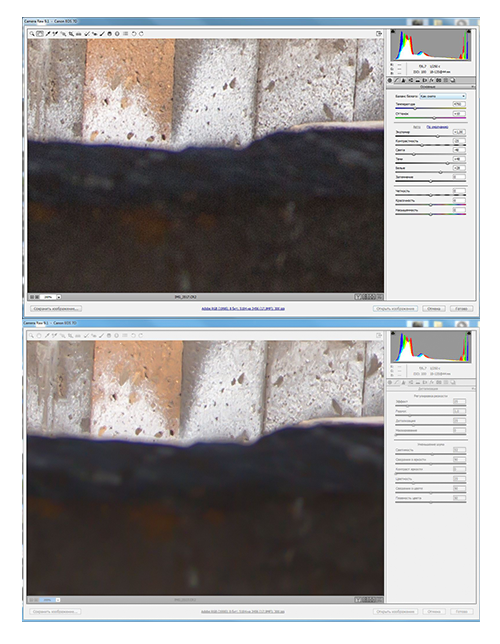Choose the Adjustment Brush in the top window toolbar
Screen dimensions: 500x644
102,34
